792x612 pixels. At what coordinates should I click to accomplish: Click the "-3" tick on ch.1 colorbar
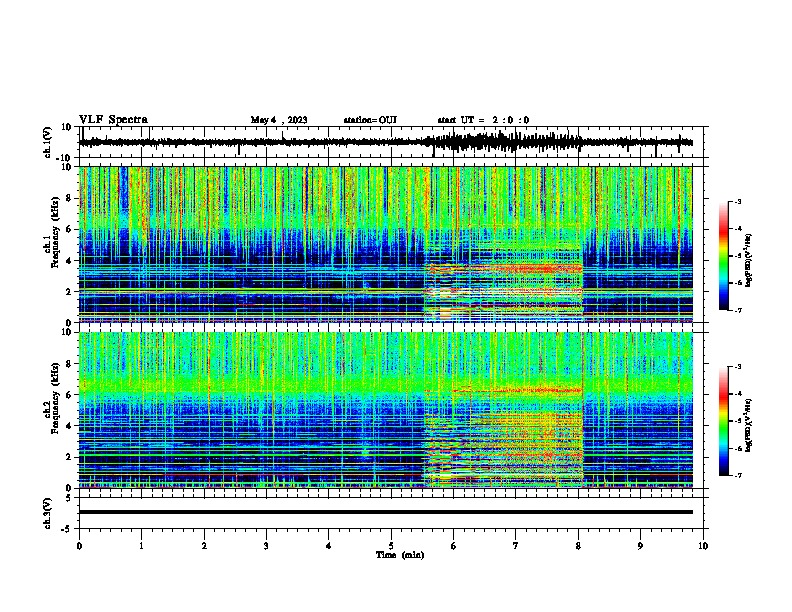tap(738, 202)
